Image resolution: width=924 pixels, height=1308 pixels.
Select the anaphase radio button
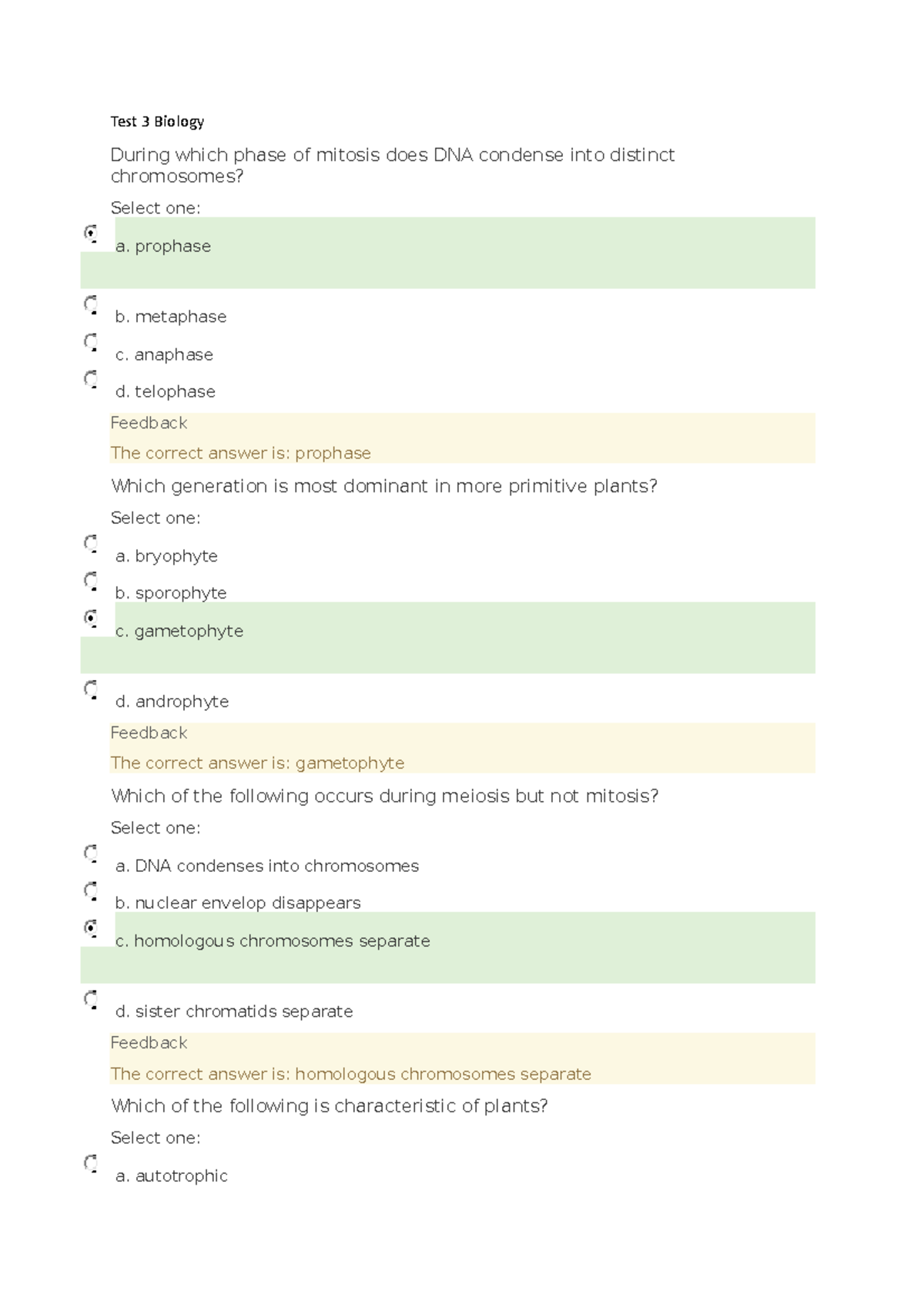(91, 341)
